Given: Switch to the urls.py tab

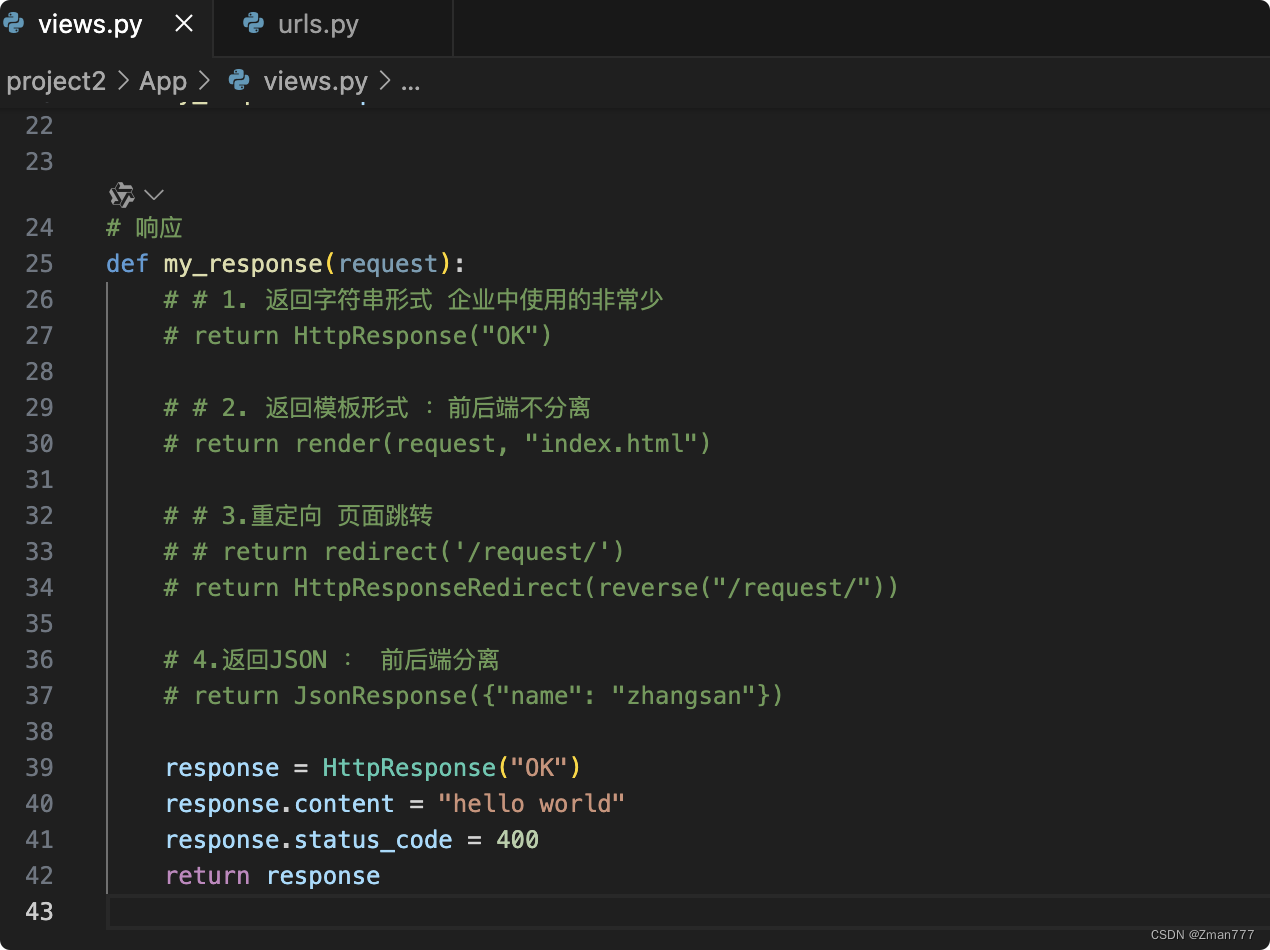Looking at the screenshot, I should 318,23.
